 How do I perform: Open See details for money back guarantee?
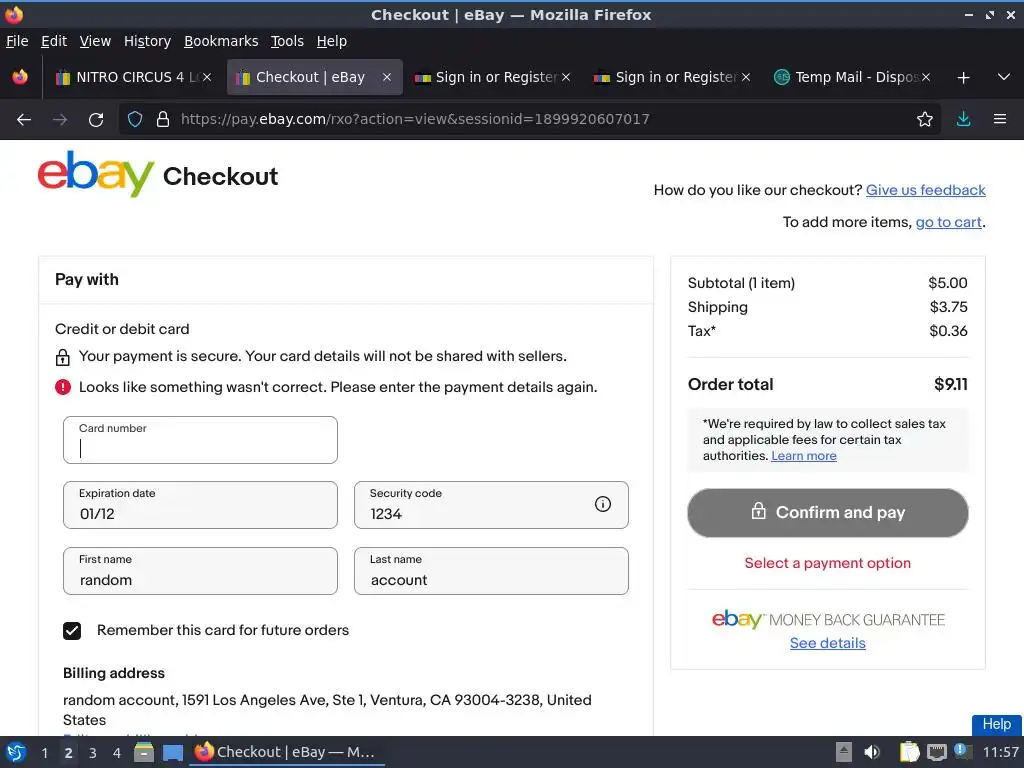(x=827, y=643)
